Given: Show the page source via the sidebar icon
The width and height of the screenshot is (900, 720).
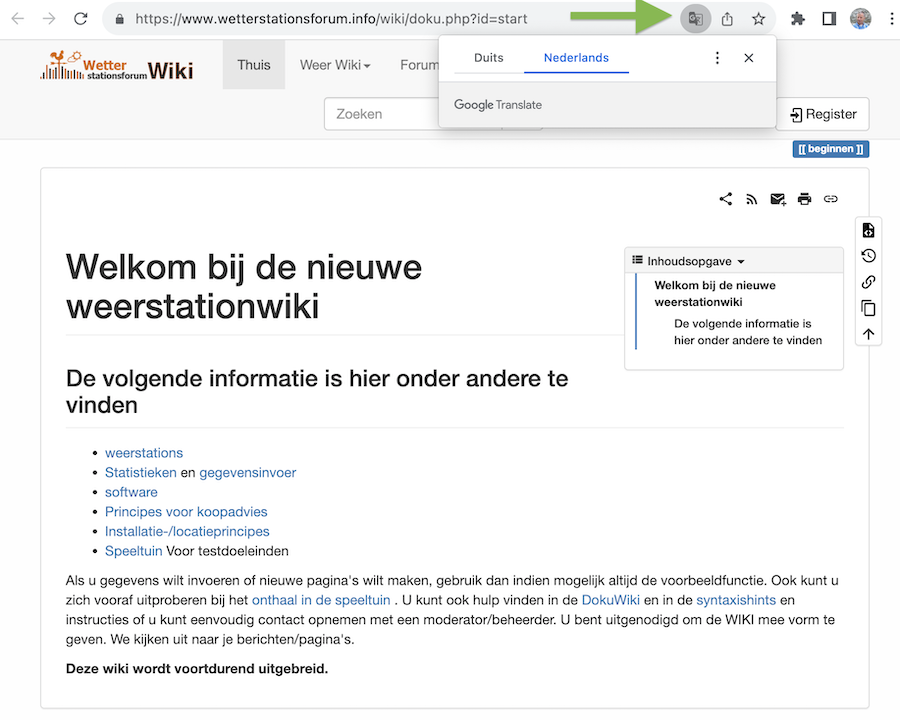Looking at the screenshot, I should point(868,230).
